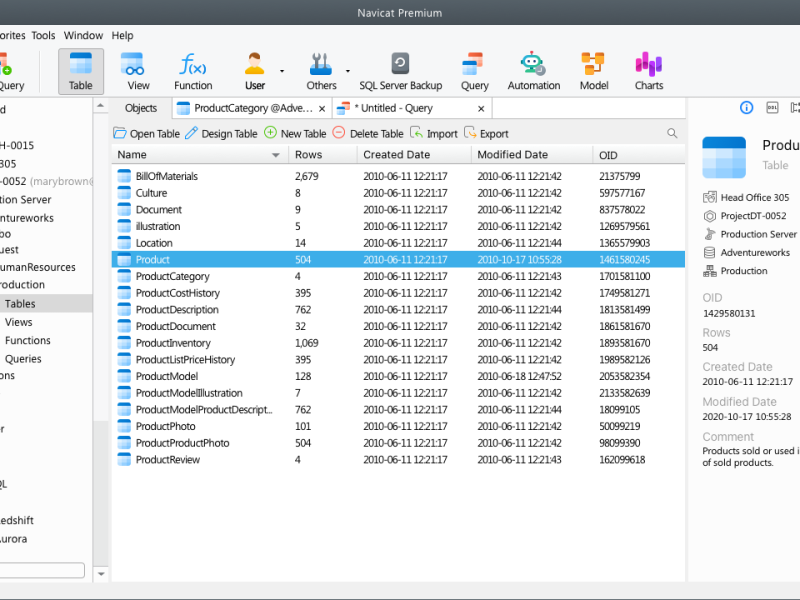800x600 pixels.
Task: Click the sidebar scrollbar down arrow
Action: [x=101, y=574]
